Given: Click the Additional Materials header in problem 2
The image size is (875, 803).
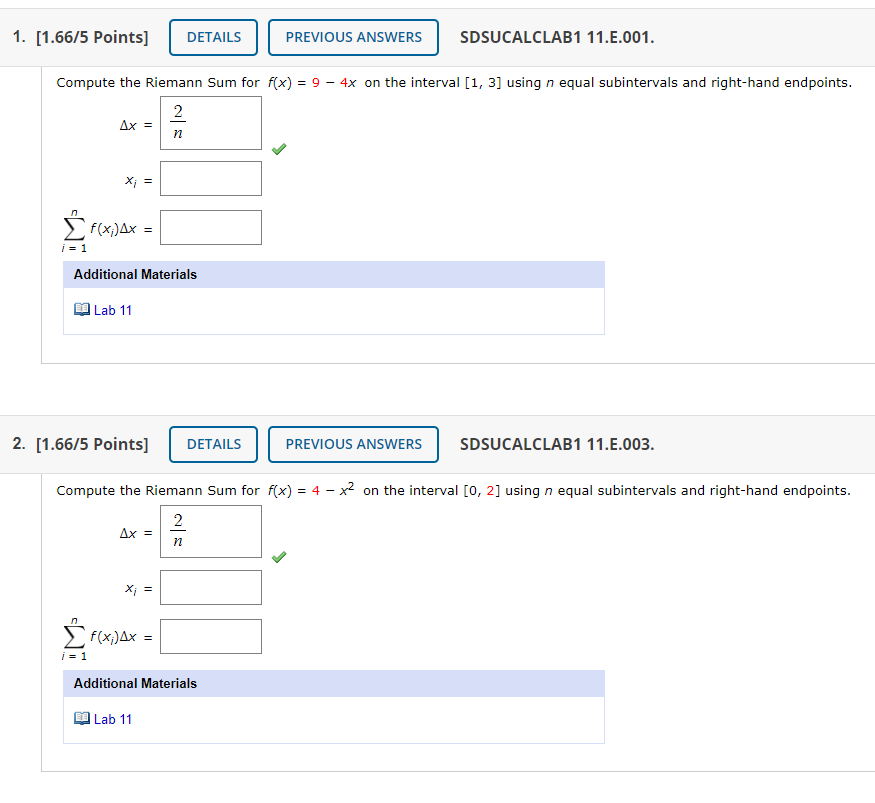Looking at the screenshot, I should pos(134,683).
